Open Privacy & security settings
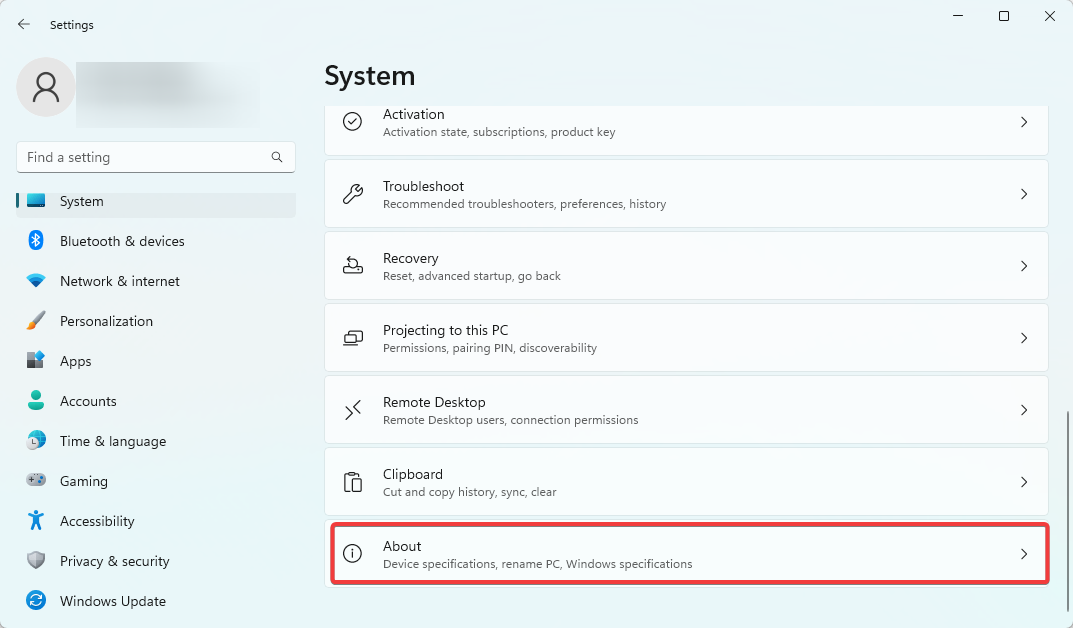 [156, 561]
